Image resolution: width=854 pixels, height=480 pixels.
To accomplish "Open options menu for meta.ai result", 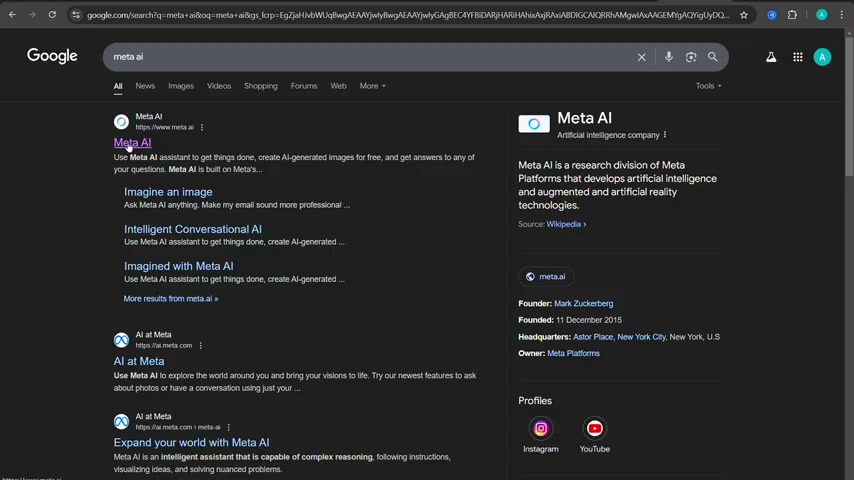I will point(202,127).
